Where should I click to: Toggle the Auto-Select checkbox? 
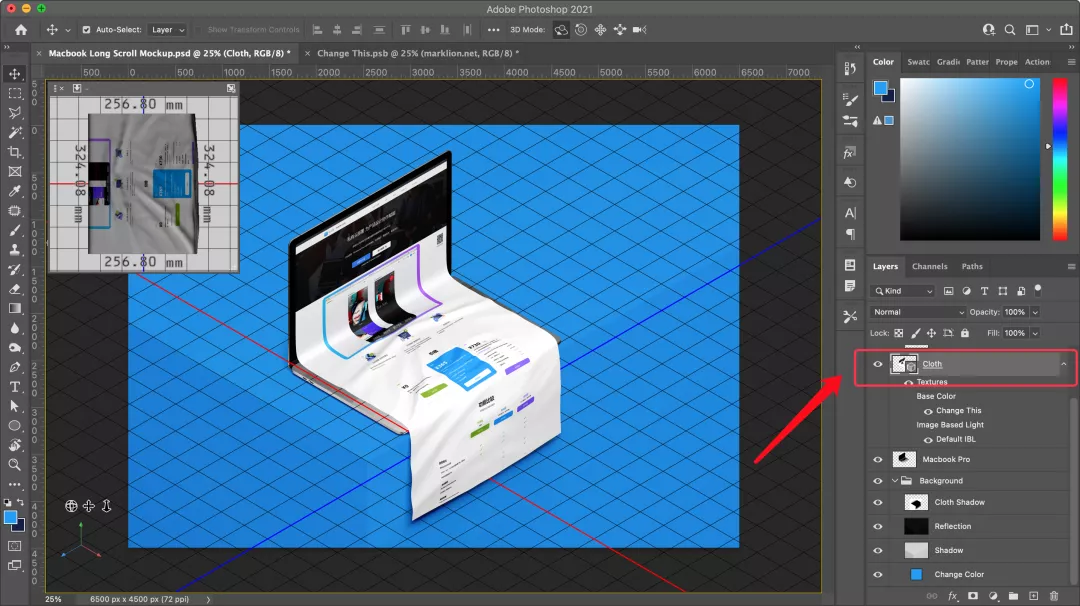coord(86,30)
